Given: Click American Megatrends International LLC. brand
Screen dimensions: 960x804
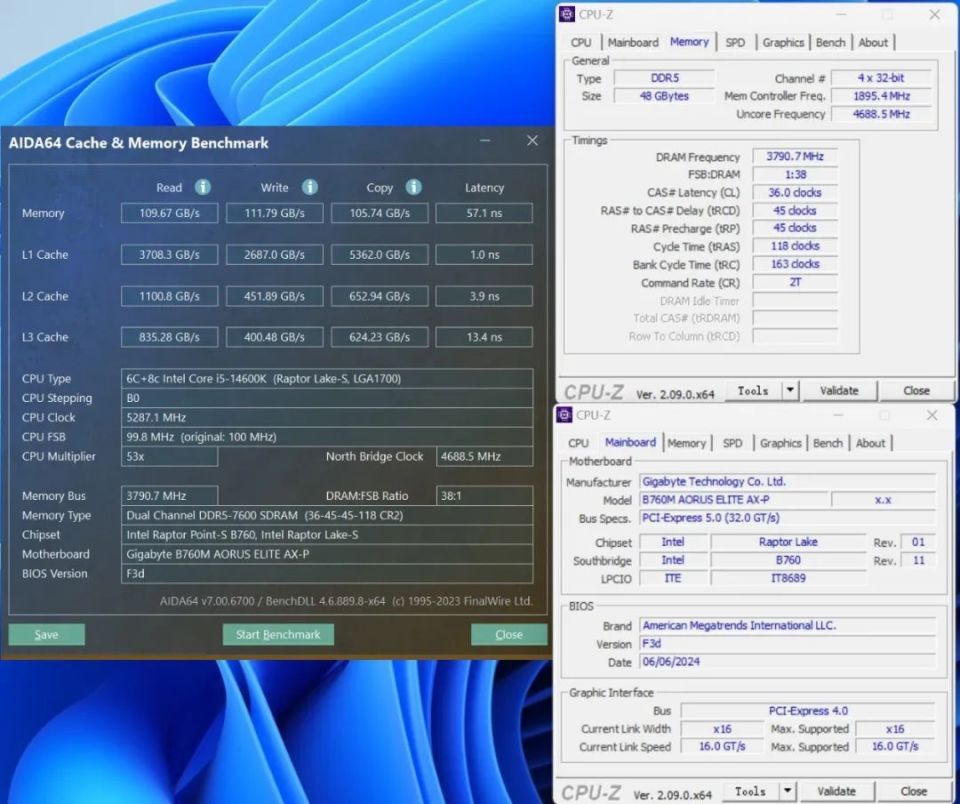Looking at the screenshot, I should click(x=787, y=625).
